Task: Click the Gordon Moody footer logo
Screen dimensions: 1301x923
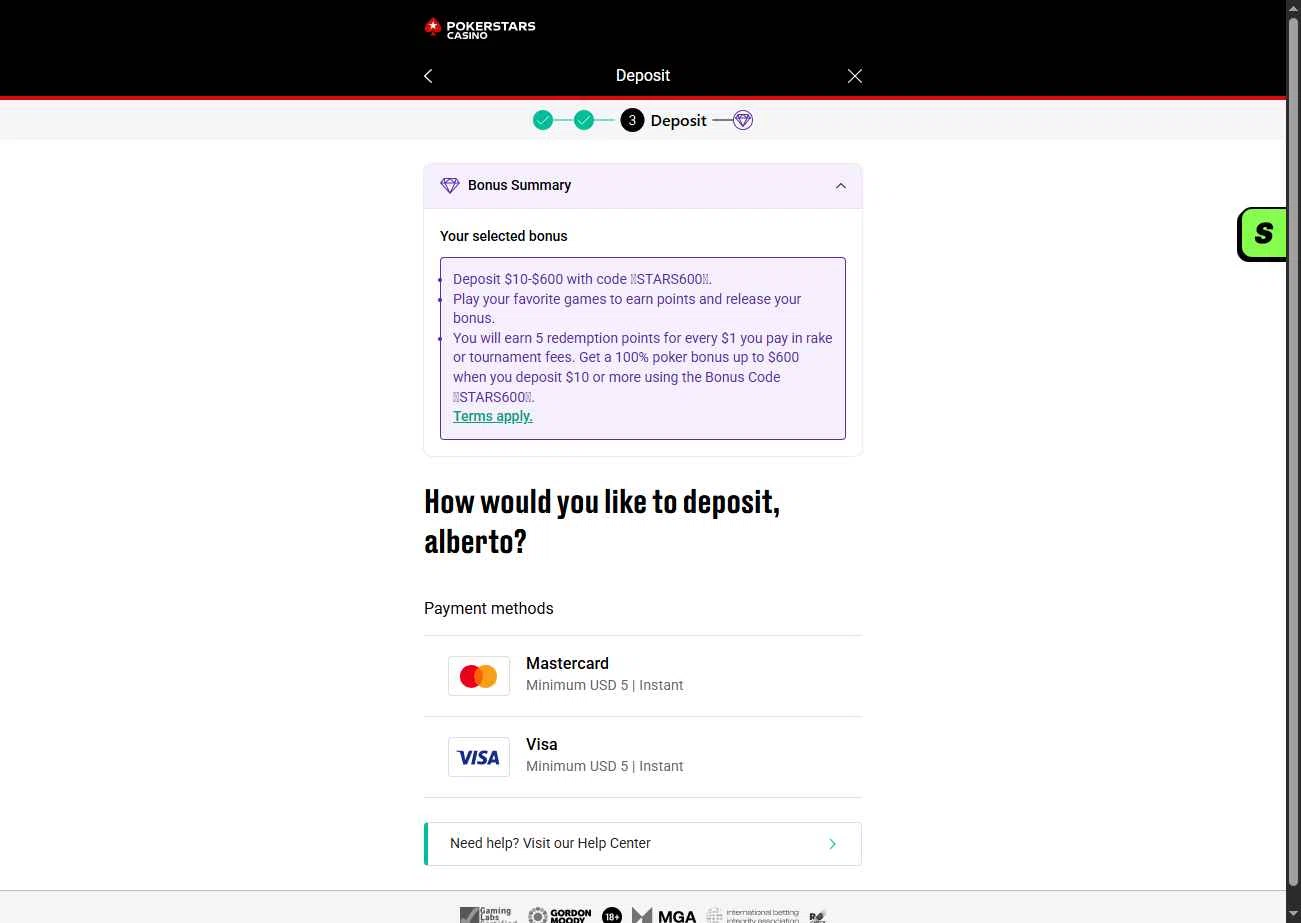Action: (x=559, y=915)
